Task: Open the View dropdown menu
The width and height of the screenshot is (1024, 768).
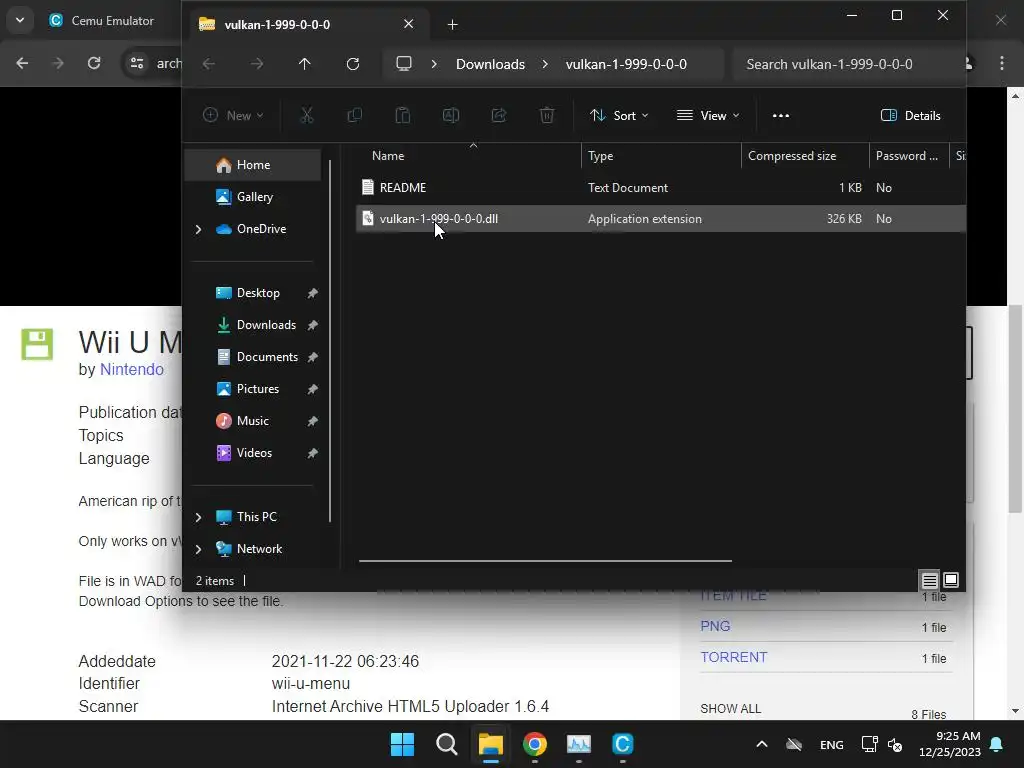Action: pyautogui.click(x=708, y=116)
